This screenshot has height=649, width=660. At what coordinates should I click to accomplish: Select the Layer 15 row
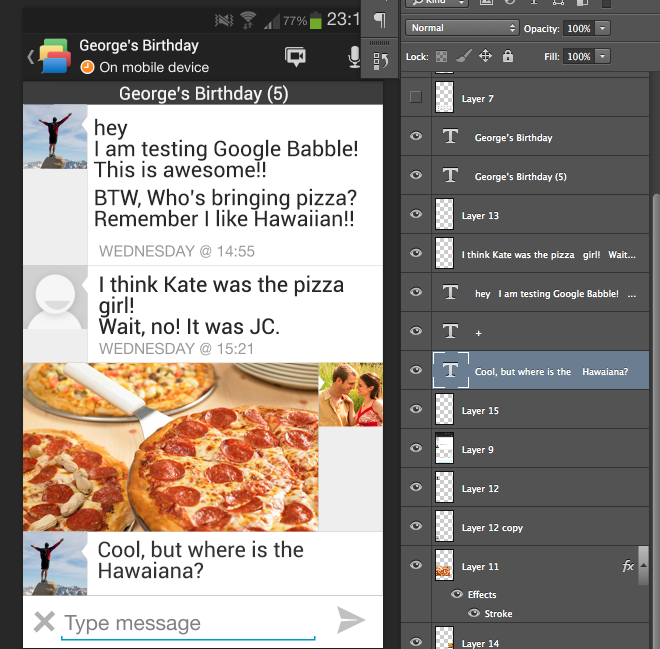coord(525,409)
